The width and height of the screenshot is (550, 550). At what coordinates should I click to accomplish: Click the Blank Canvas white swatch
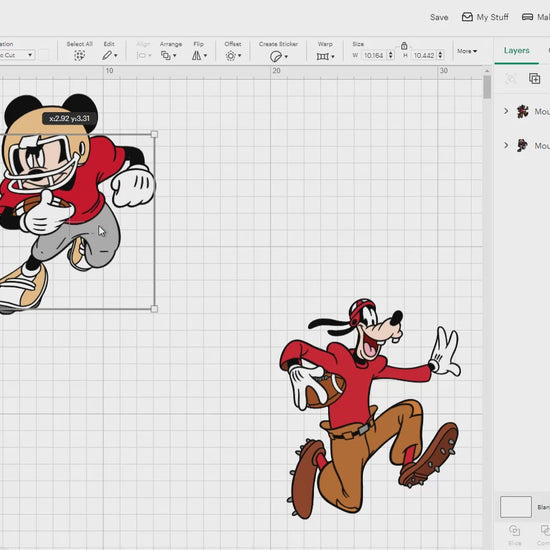(x=516, y=507)
